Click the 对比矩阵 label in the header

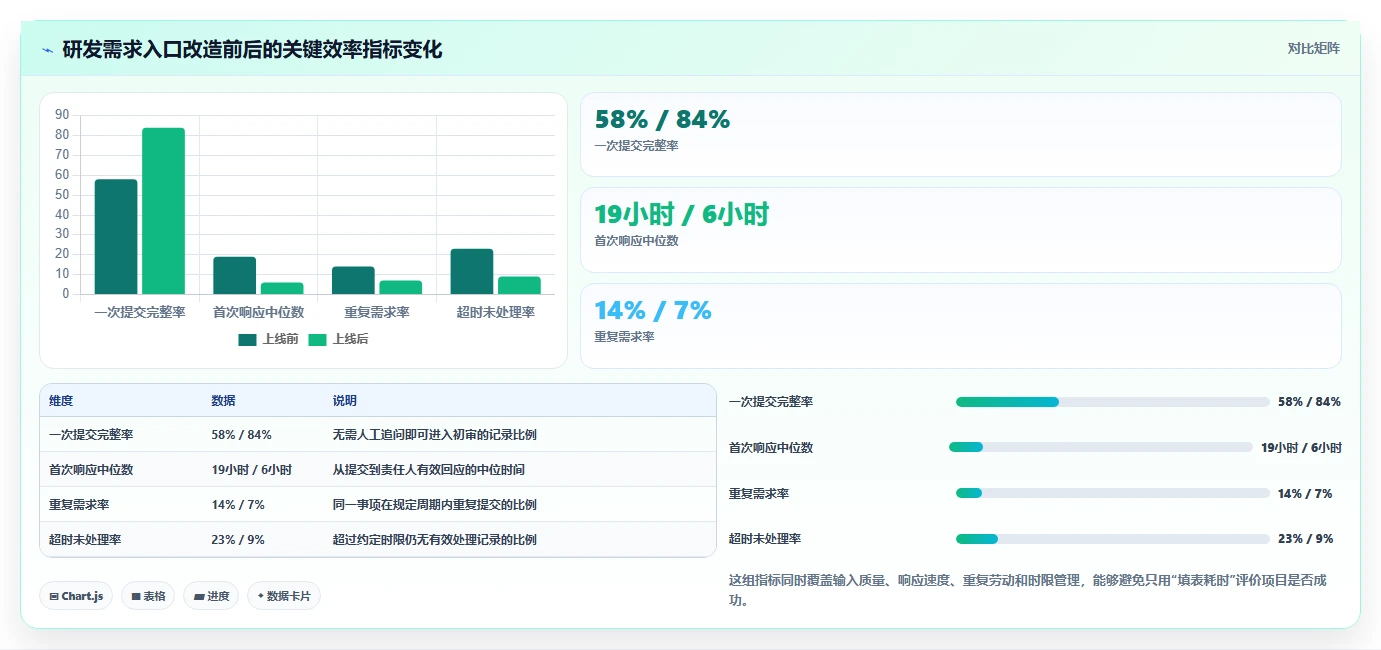[x=1313, y=48]
